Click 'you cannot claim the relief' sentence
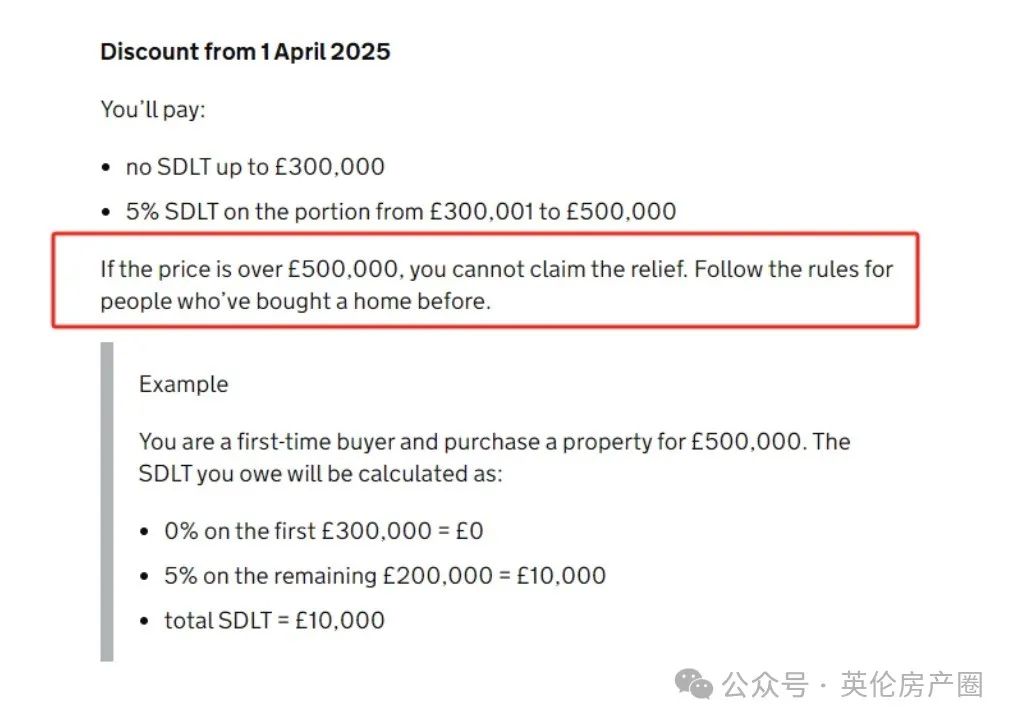 pyautogui.click(x=548, y=269)
